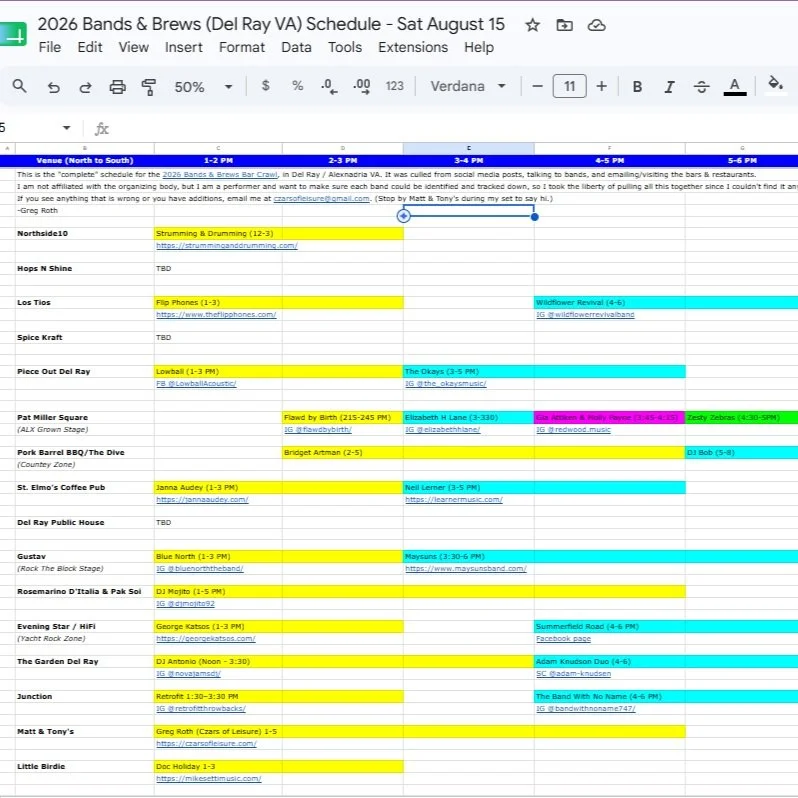This screenshot has height=798, width=798.
Task: Open the File menu
Action: click(x=50, y=47)
